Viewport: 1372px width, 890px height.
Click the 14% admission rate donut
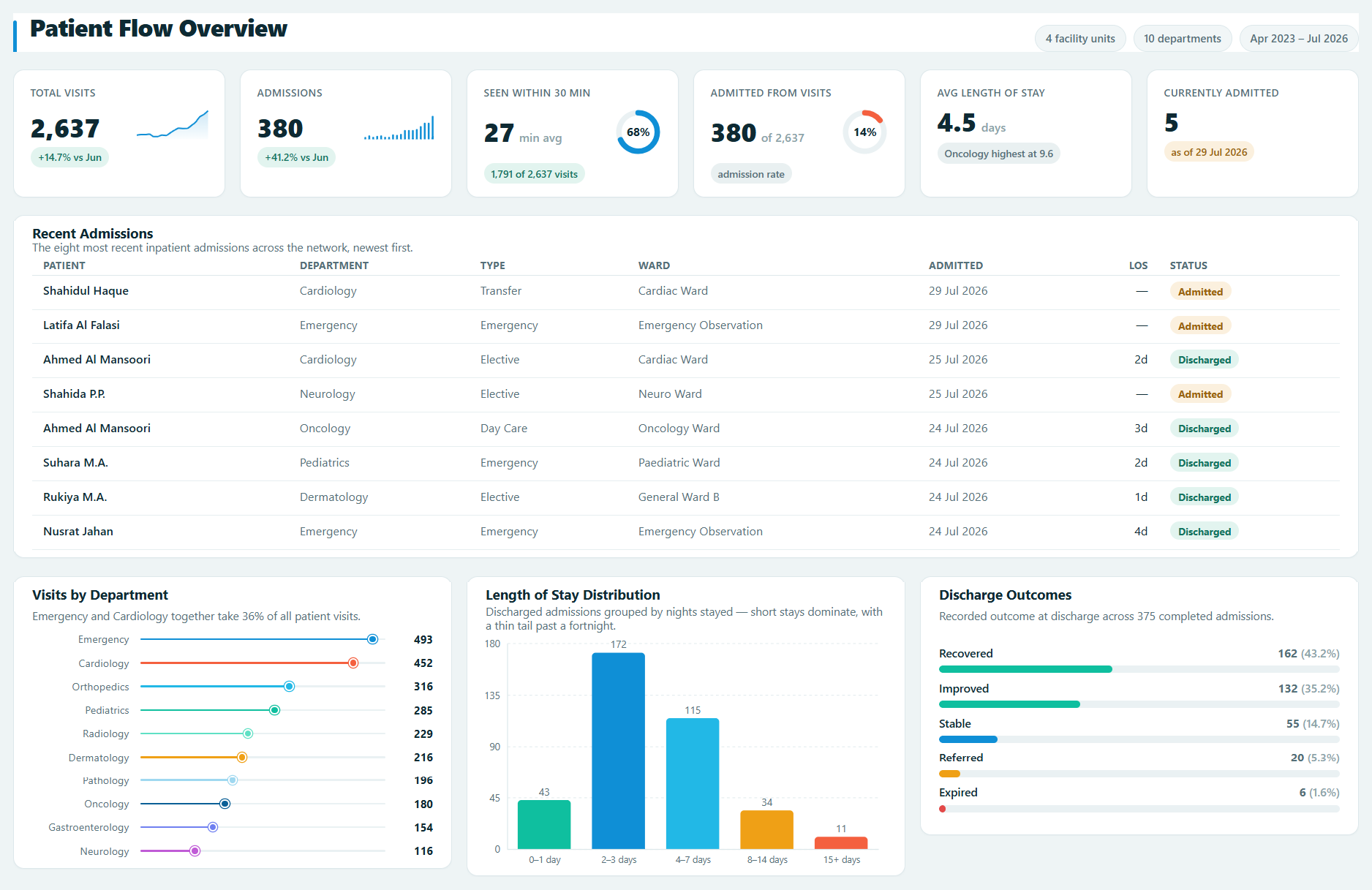(x=864, y=132)
